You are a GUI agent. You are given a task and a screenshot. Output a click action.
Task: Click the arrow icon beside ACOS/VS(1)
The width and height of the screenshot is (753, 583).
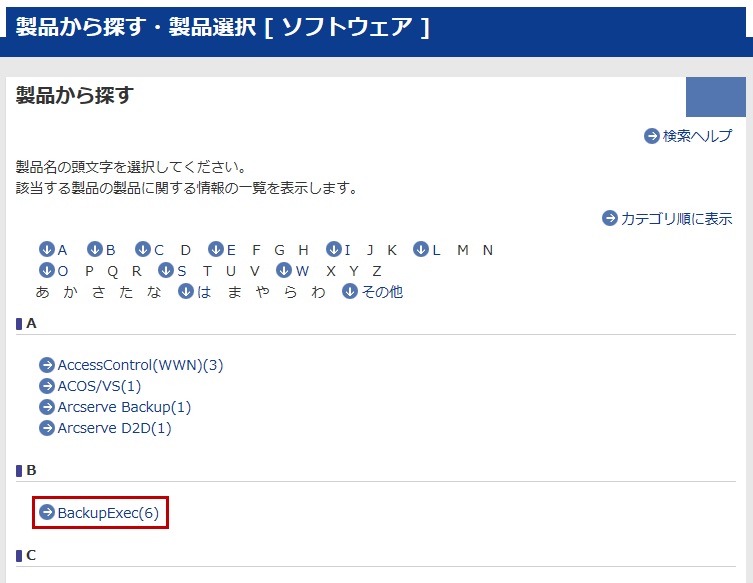[47, 386]
